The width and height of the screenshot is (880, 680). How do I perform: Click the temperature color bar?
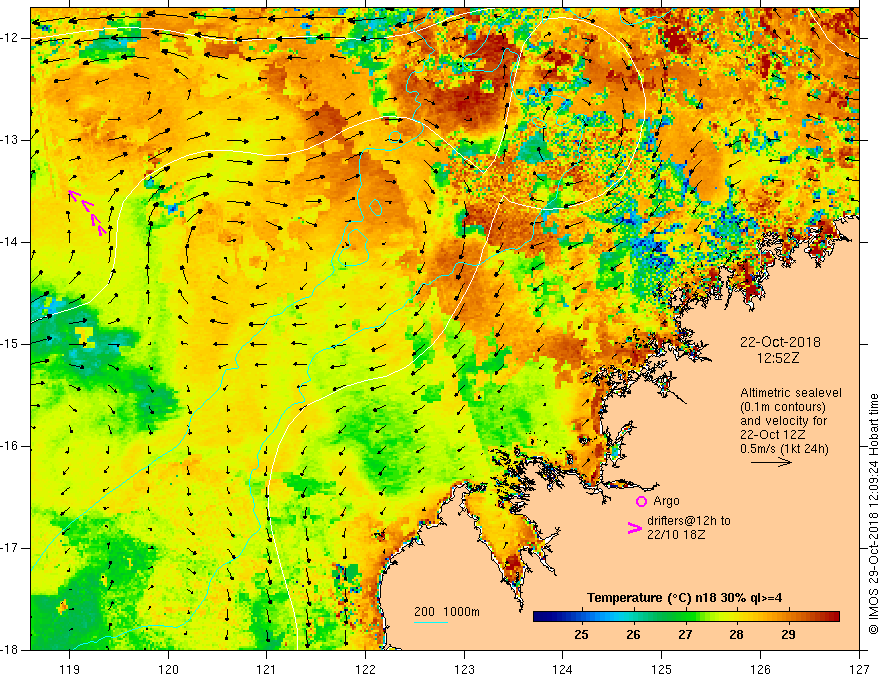pyautogui.click(x=686, y=617)
